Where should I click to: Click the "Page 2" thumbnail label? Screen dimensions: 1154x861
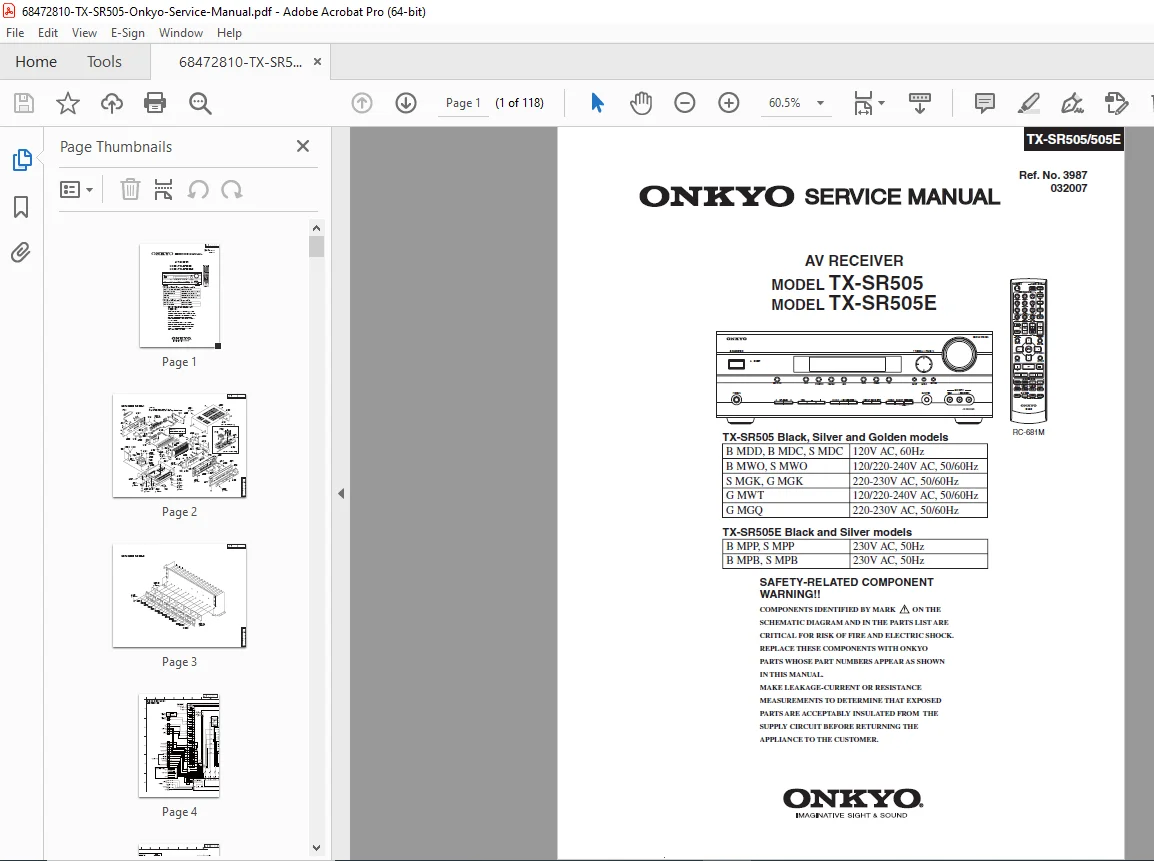coord(180,512)
